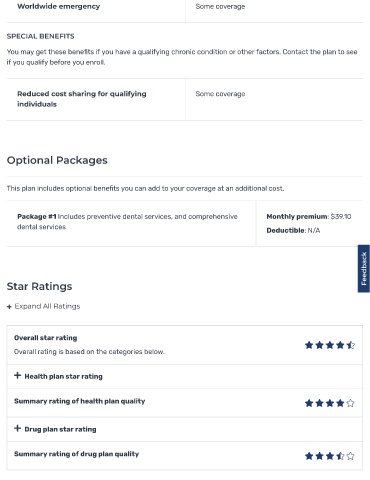Click the Optional Packages heading
370x480 pixels.
[x=57, y=160]
